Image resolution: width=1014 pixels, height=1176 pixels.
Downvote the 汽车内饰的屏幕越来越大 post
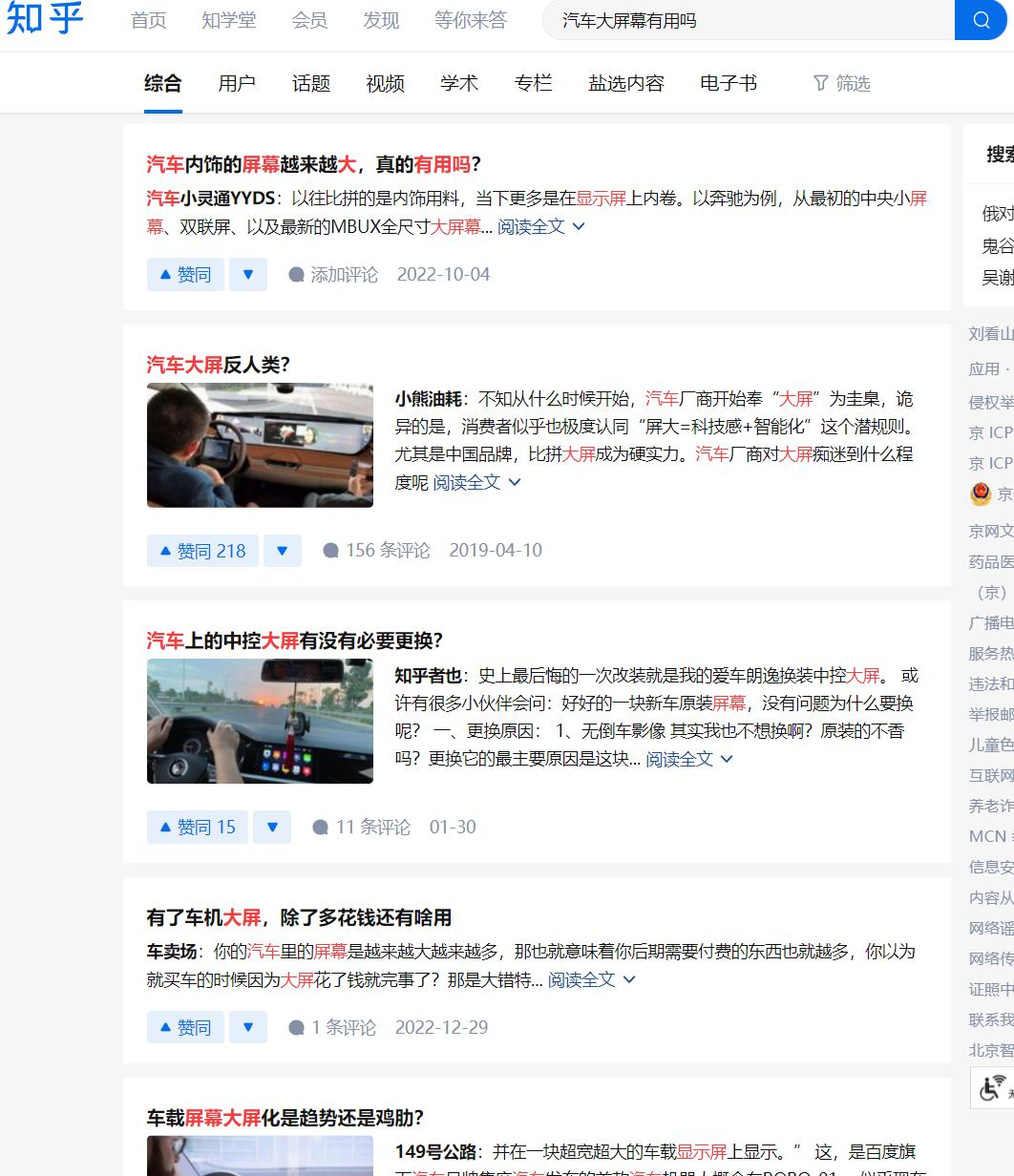248,274
